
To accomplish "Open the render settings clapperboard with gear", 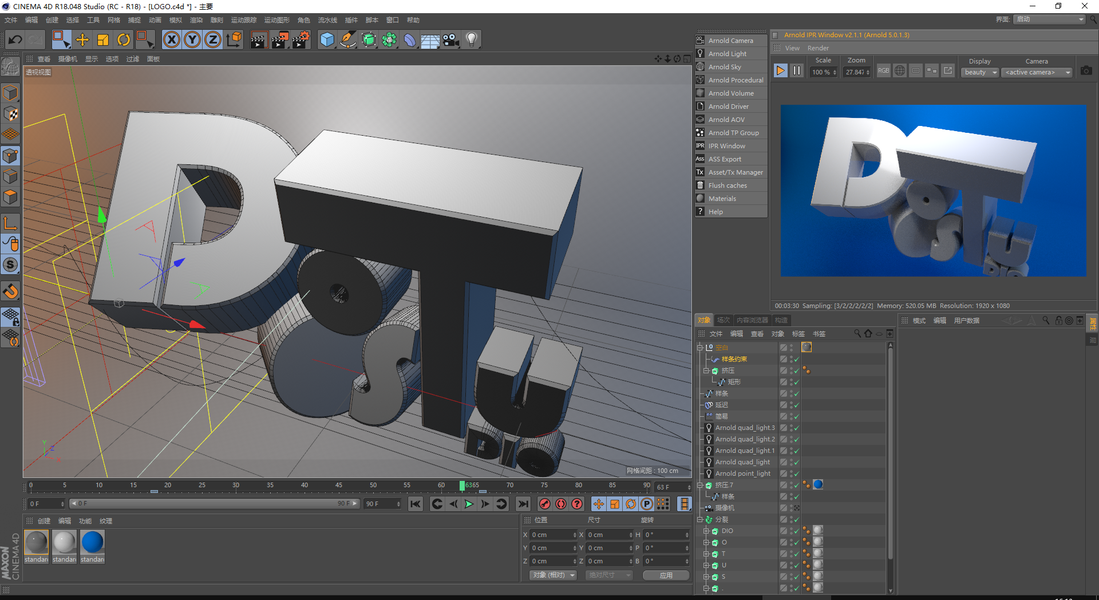I will pyautogui.click(x=301, y=40).
